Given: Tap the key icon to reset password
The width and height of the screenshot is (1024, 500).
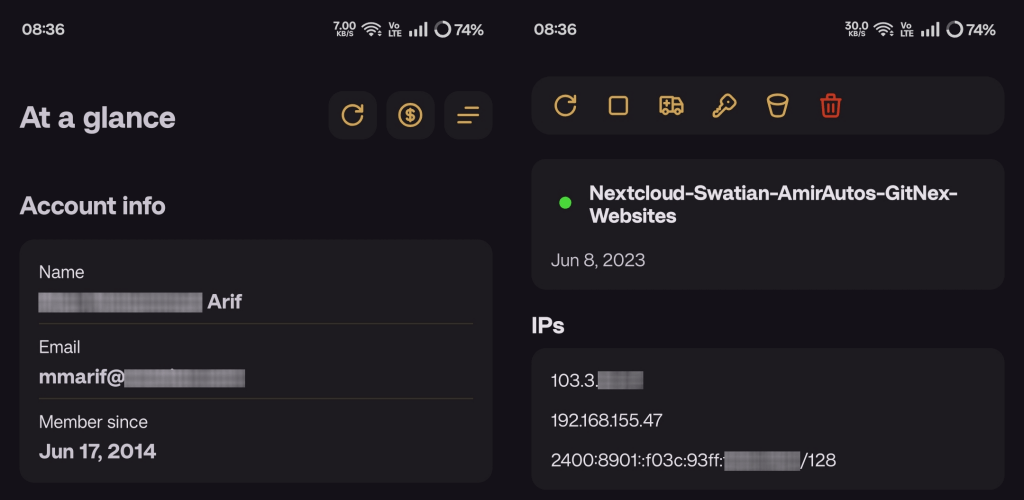Looking at the screenshot, I should coord(724,105).
